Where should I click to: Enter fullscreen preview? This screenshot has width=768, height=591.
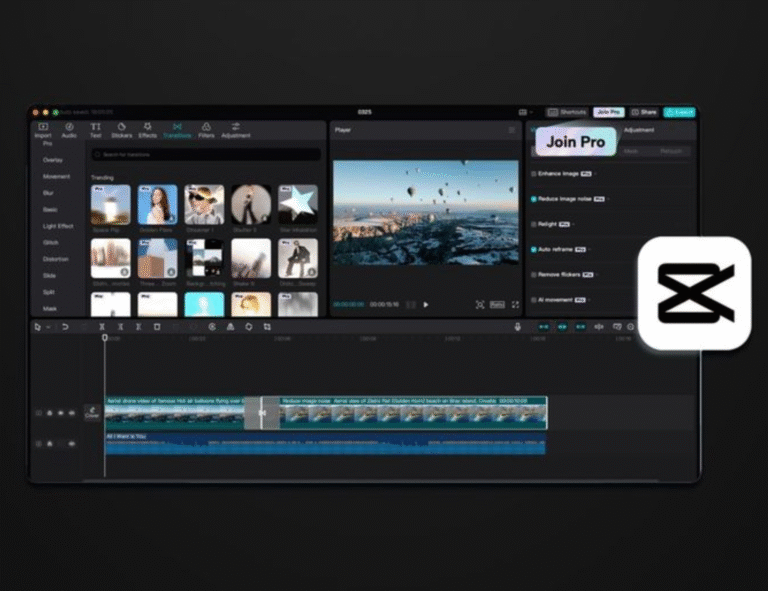tap(515, 305)
